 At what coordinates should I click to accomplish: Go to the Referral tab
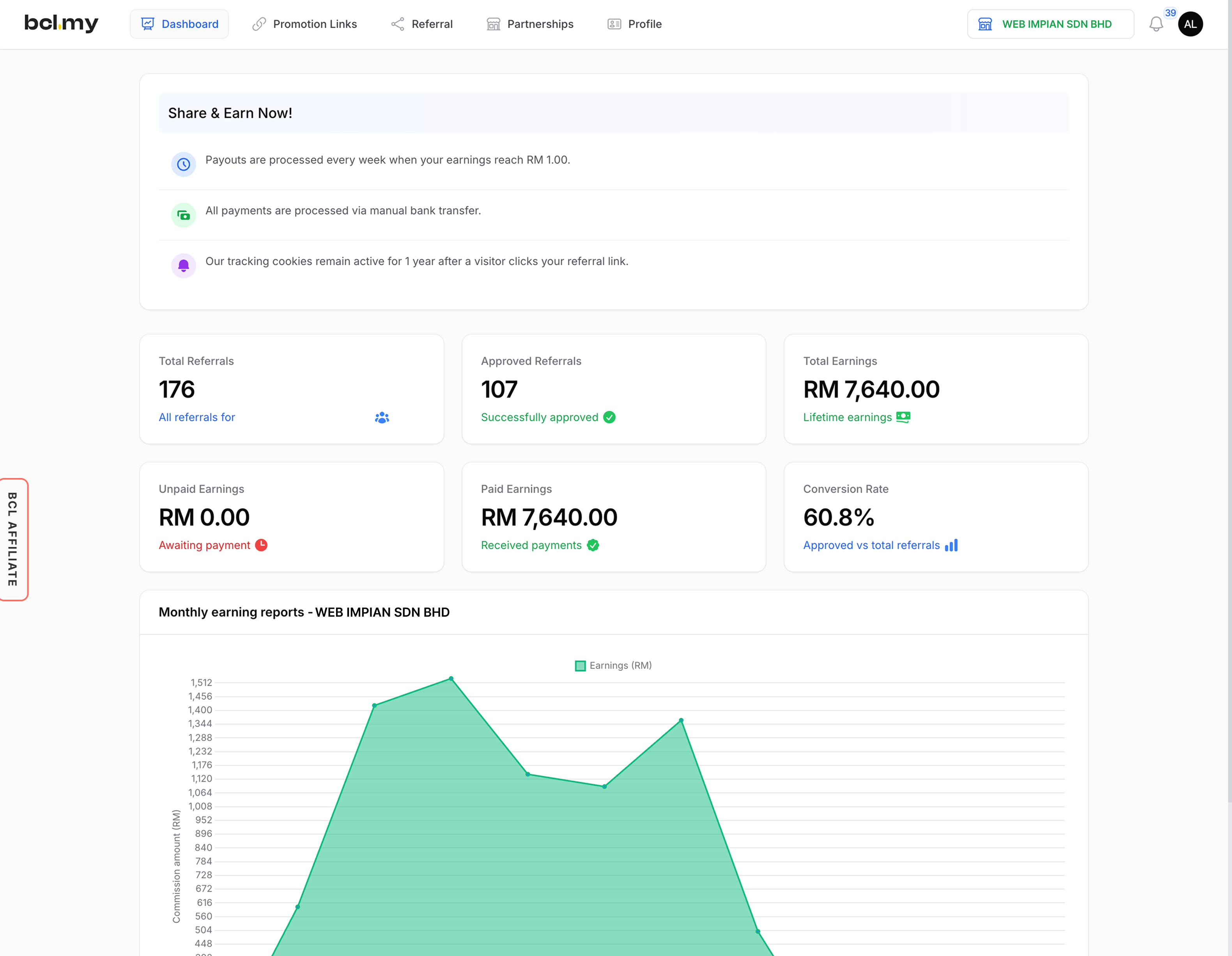[421, 24]
